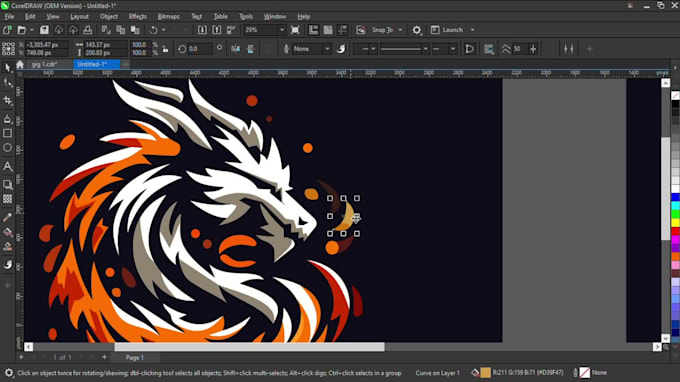Click the X position input field
680x382 pixels.
tap(46, 45)
